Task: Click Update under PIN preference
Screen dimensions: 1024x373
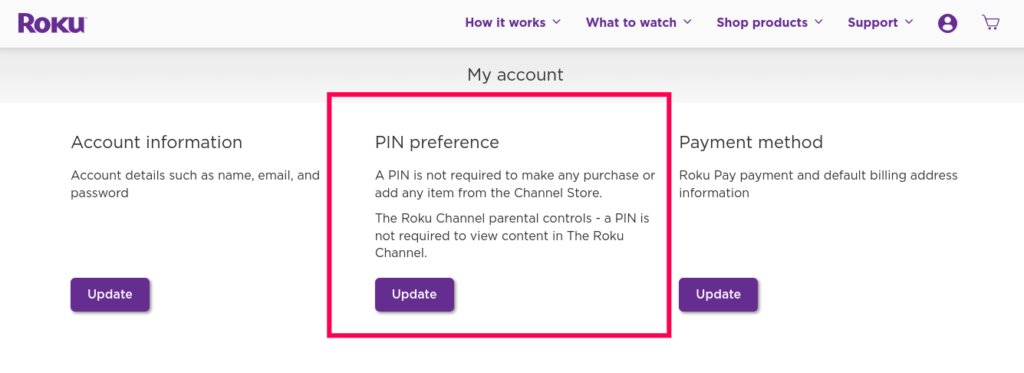Action: coord(414,295)
